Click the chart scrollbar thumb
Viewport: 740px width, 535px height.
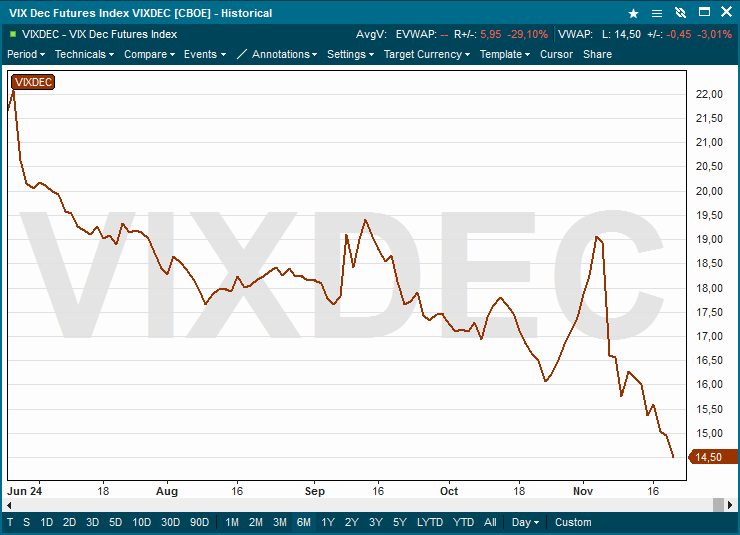[x=718, y=505]
